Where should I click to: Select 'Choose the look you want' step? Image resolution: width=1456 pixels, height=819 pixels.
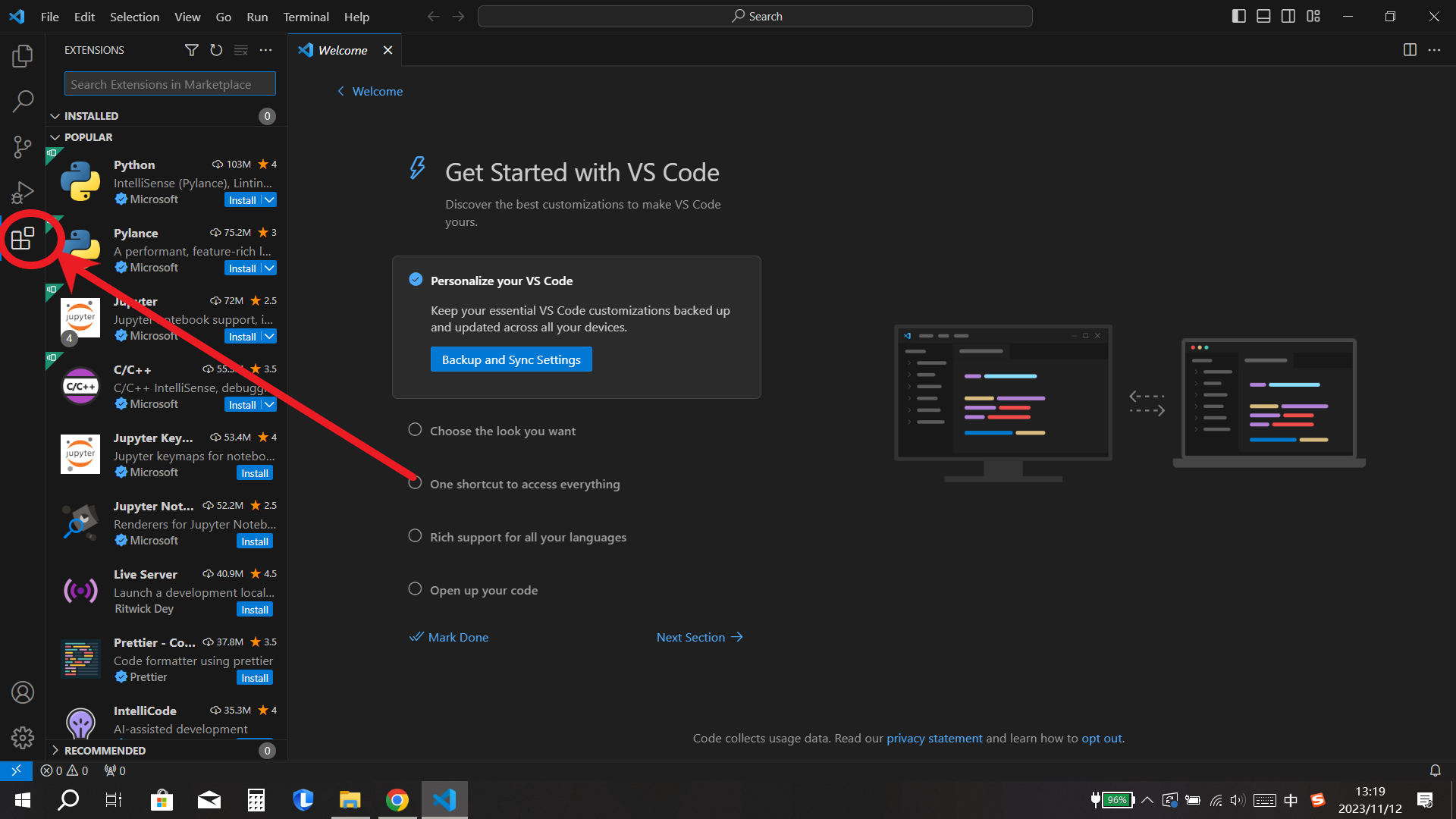503,431
